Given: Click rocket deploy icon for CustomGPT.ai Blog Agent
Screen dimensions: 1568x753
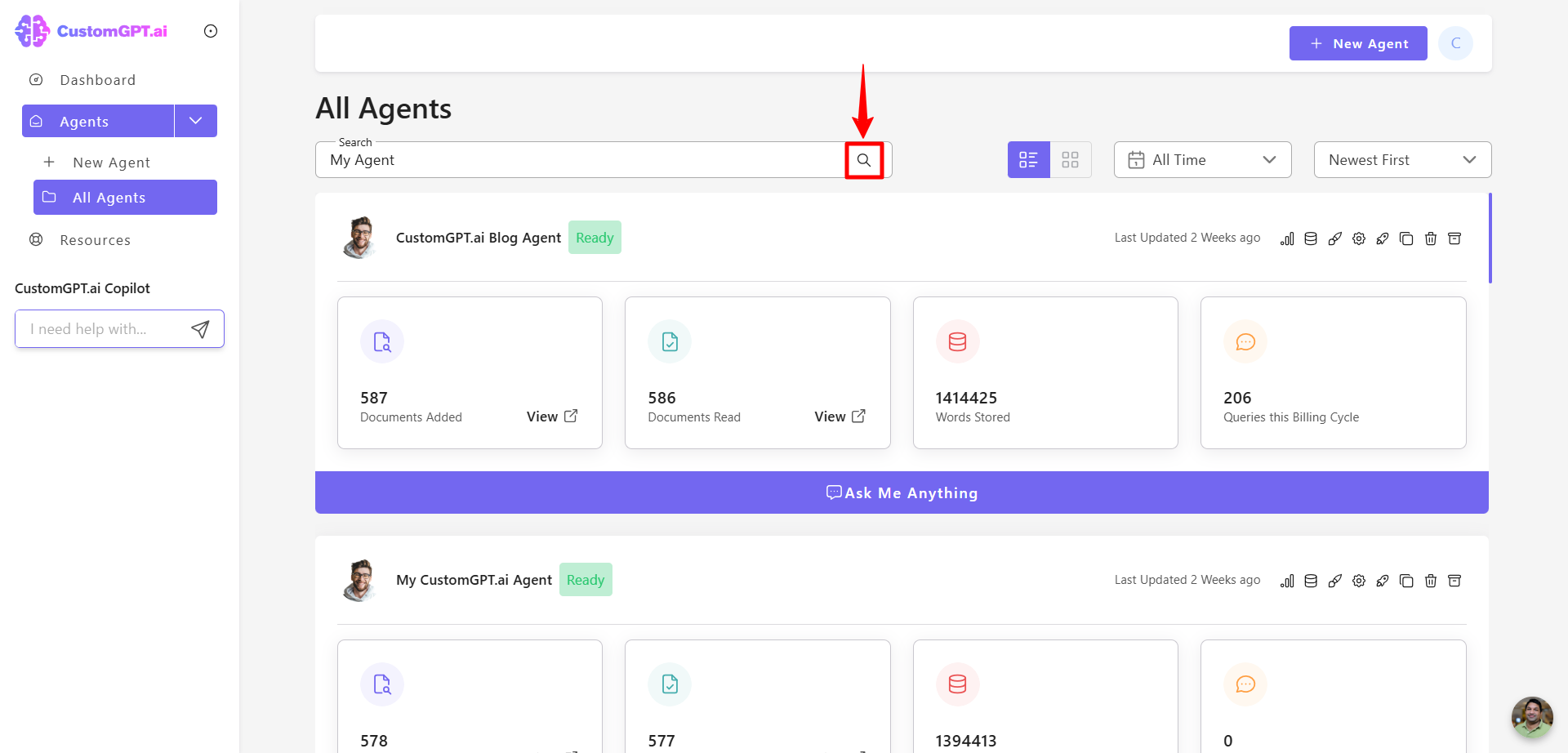Looking at the screenshot, I should click(x=1383, y=238).
